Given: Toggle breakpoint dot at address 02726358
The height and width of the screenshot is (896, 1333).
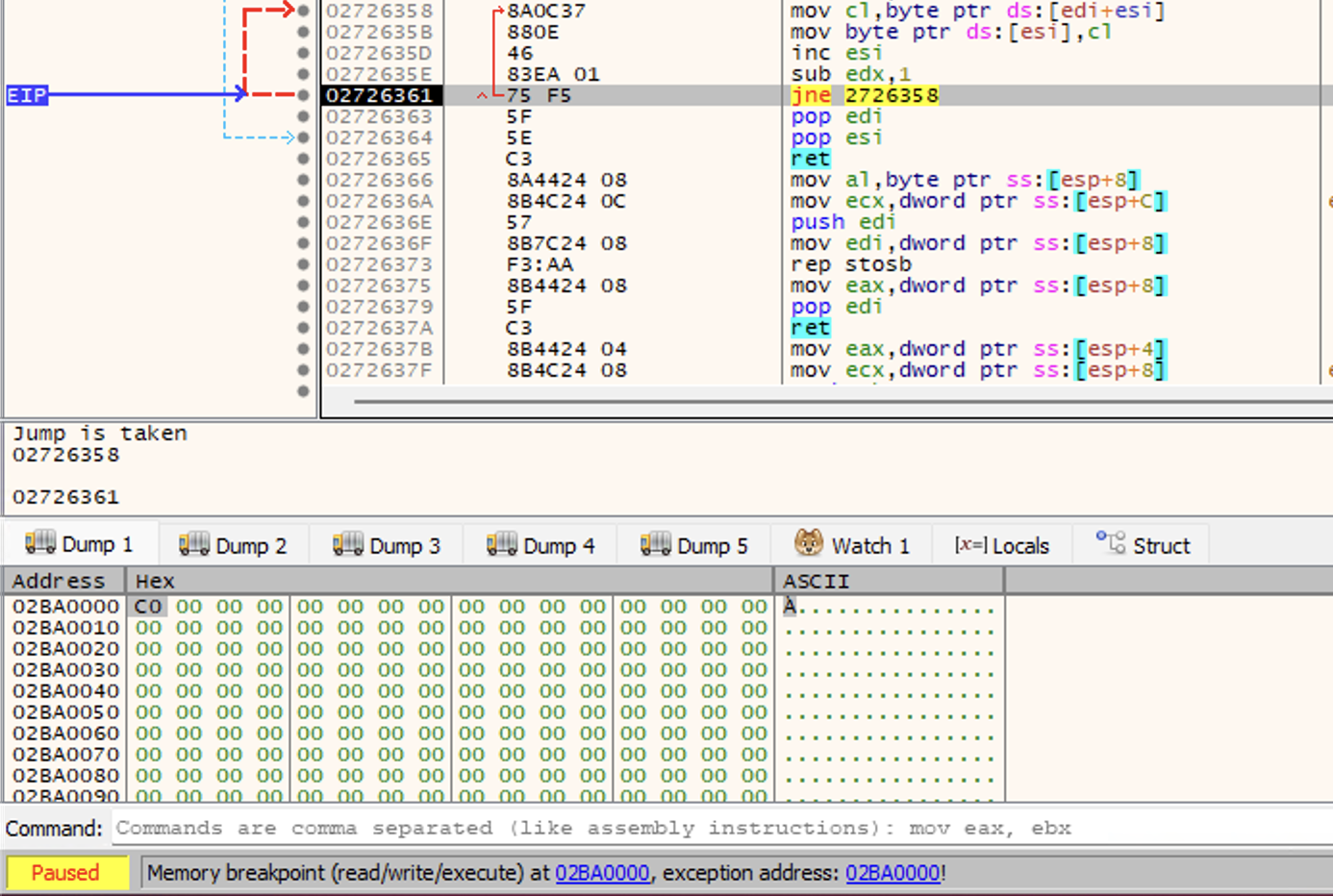Looking at the screenshot, I should coord(303,11).
